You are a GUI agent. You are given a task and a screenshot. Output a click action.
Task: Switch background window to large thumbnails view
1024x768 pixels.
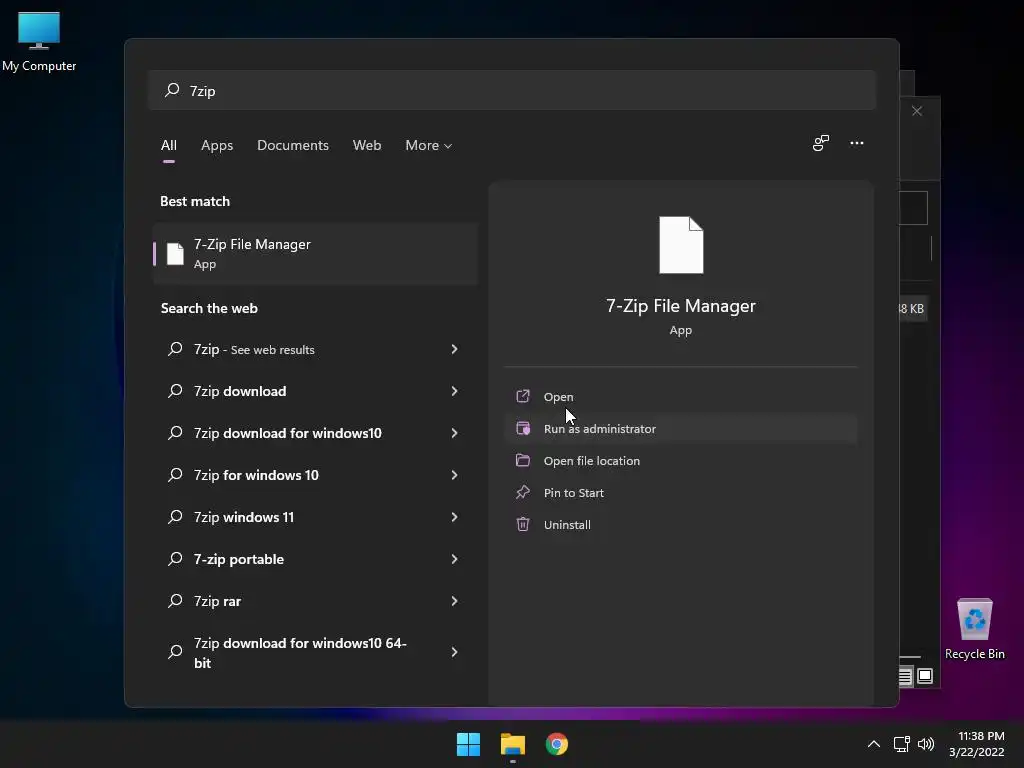pos(925,676)
